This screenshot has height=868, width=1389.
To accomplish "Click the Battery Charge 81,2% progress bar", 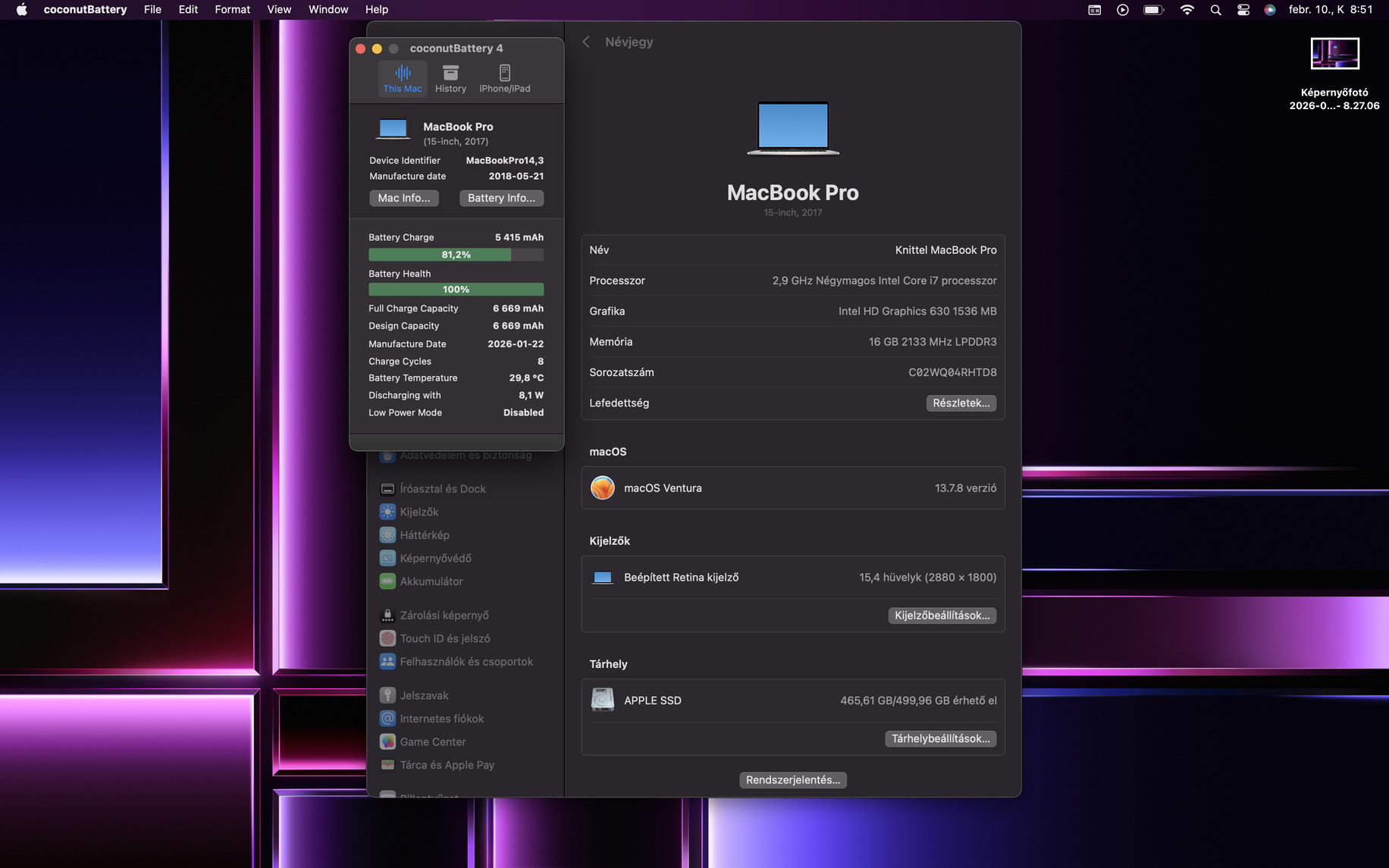I will [x=456, y=255].
